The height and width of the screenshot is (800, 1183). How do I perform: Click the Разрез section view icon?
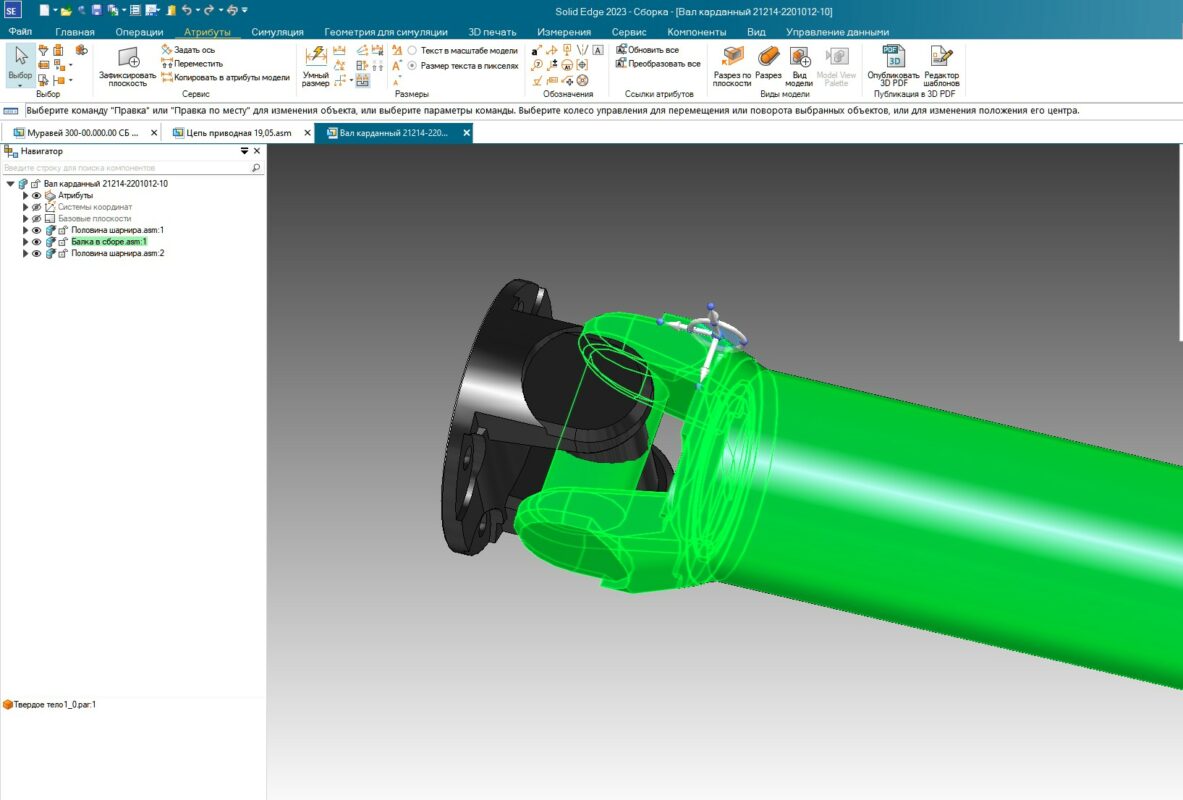pyautogui.click(x=768, y=62)
